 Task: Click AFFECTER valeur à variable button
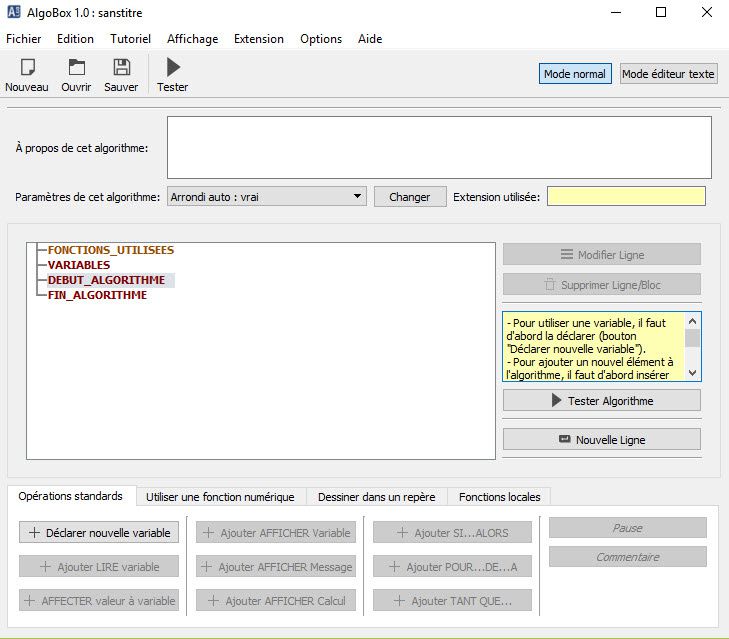(x=99, y=600)
